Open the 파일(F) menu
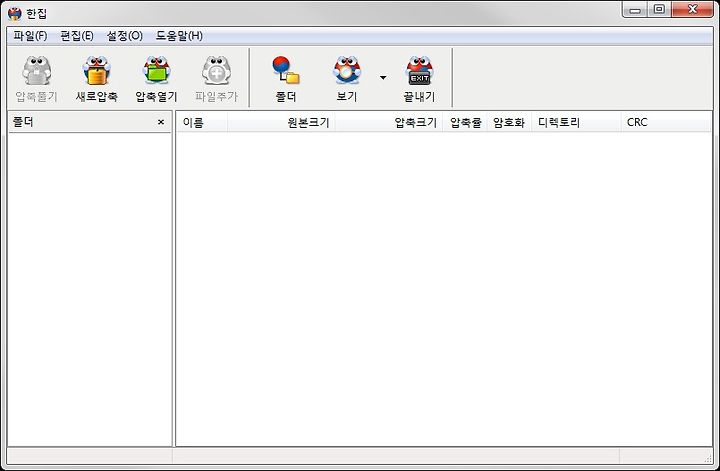Screen dimensions: 720x471 [x=30, y=36]
